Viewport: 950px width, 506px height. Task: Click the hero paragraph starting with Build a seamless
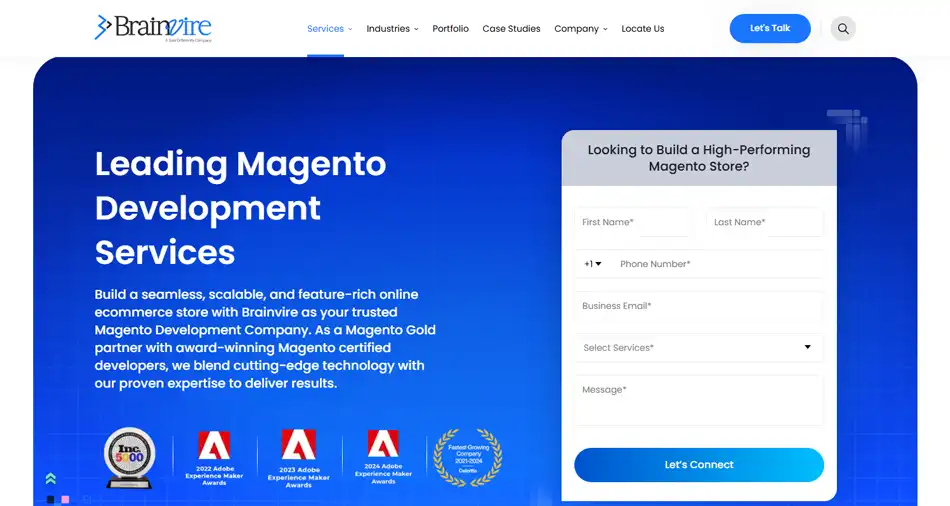(x=265, y=339)
